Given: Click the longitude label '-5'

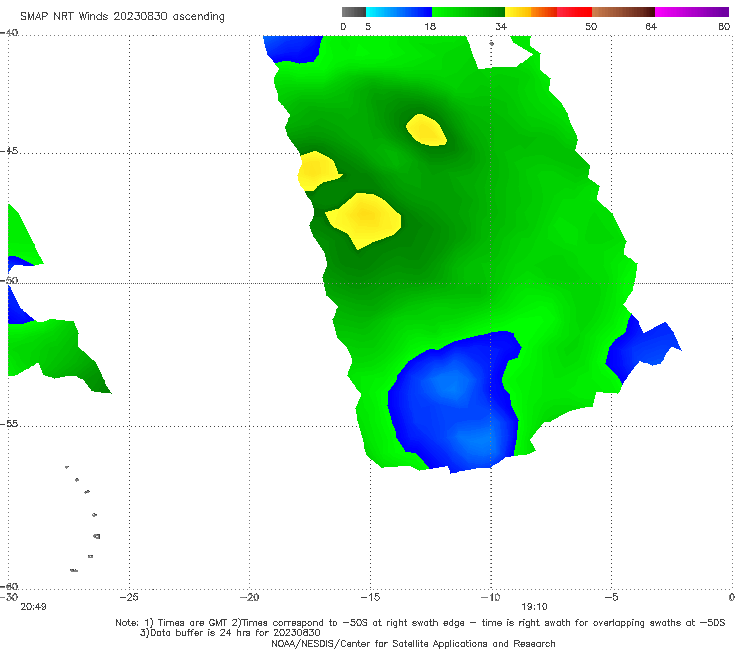Looking at the screenshot, I should 611,597.
